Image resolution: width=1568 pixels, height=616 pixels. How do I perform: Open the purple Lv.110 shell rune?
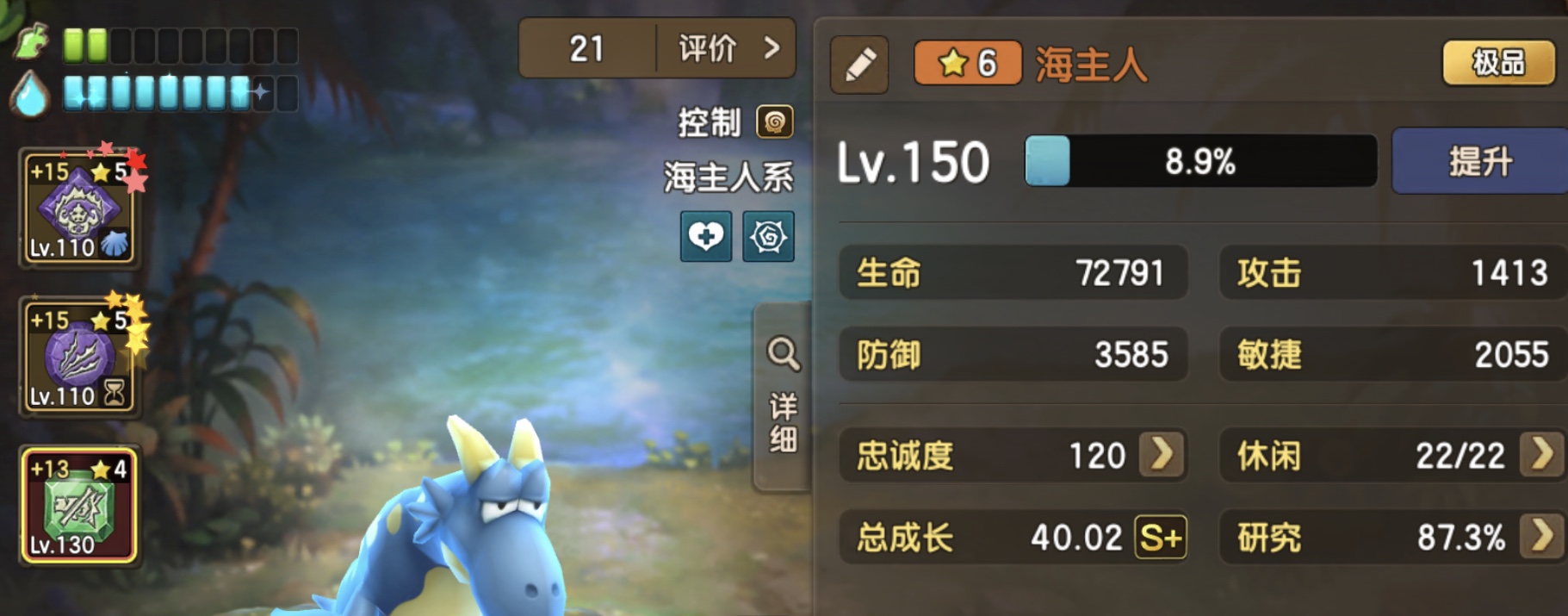tap(79, 208)
